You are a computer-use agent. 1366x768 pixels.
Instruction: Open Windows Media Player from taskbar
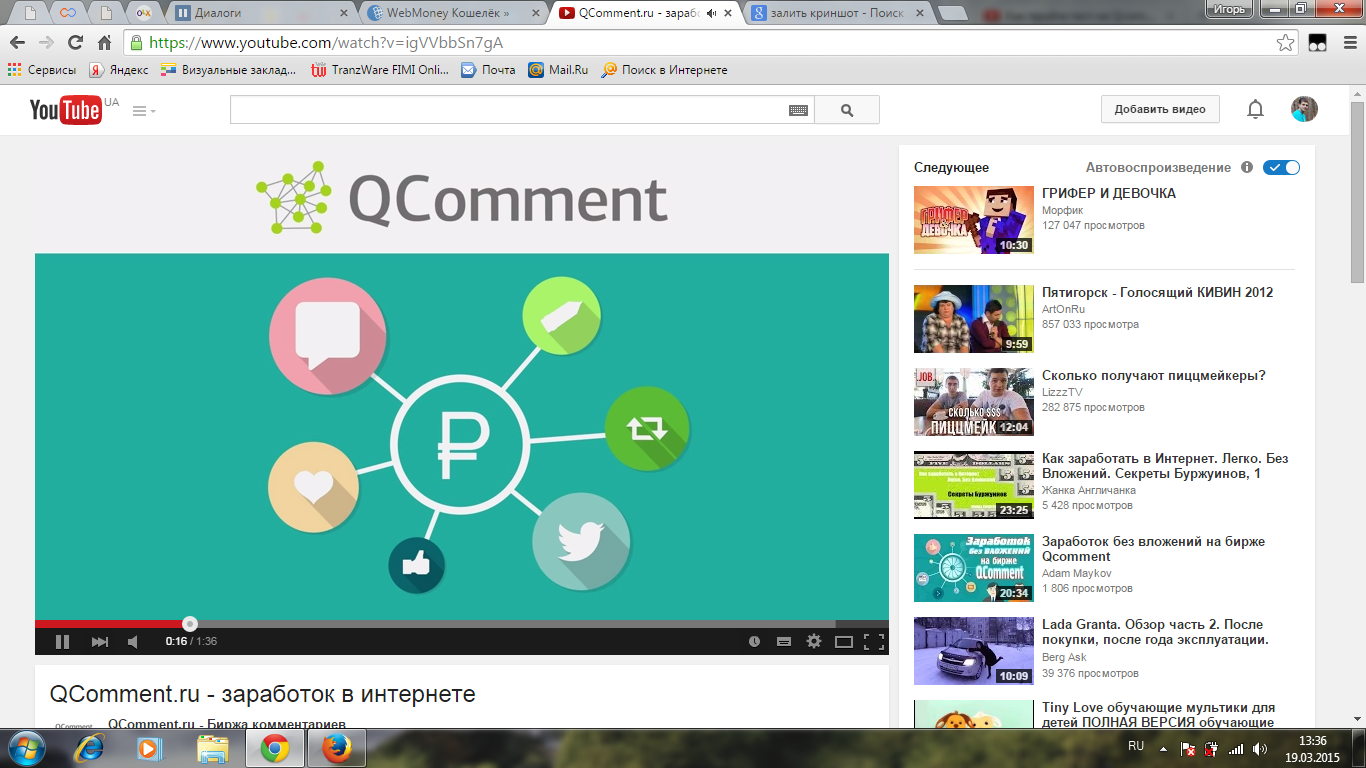[x=150, y=748]
